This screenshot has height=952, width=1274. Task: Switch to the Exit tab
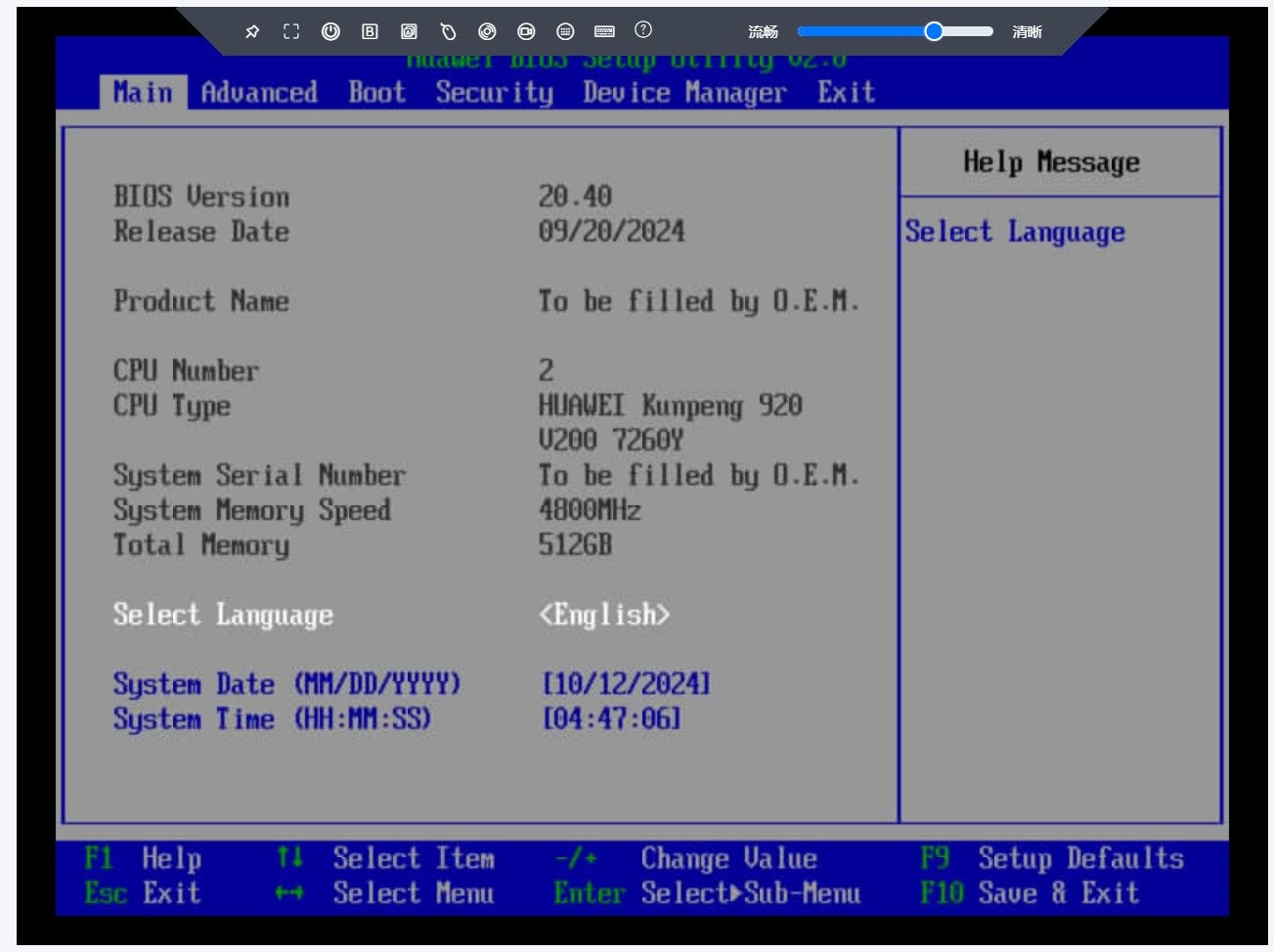pos(847,92)
